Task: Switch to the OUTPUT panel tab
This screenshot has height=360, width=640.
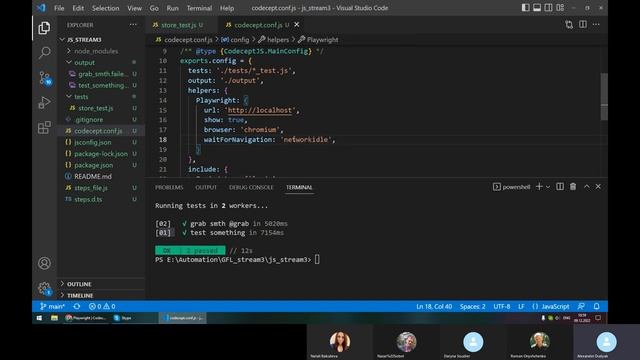Action: pos(206,187)
